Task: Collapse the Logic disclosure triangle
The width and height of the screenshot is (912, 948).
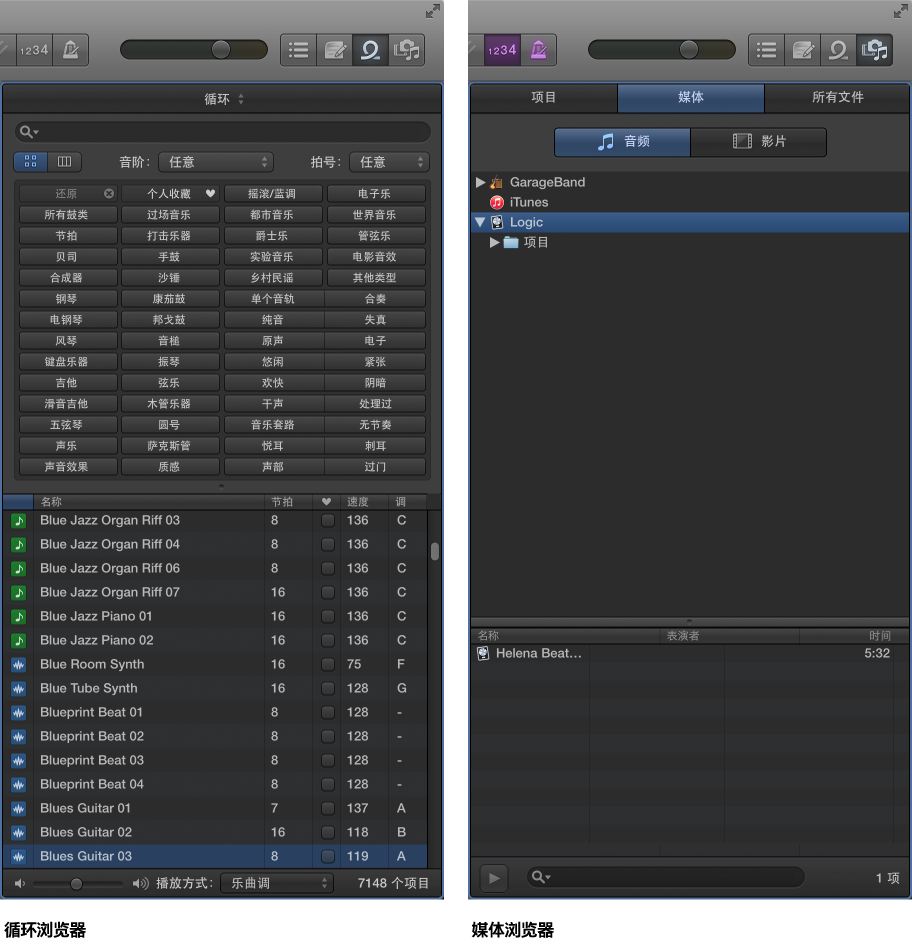Action: (481, 222)
